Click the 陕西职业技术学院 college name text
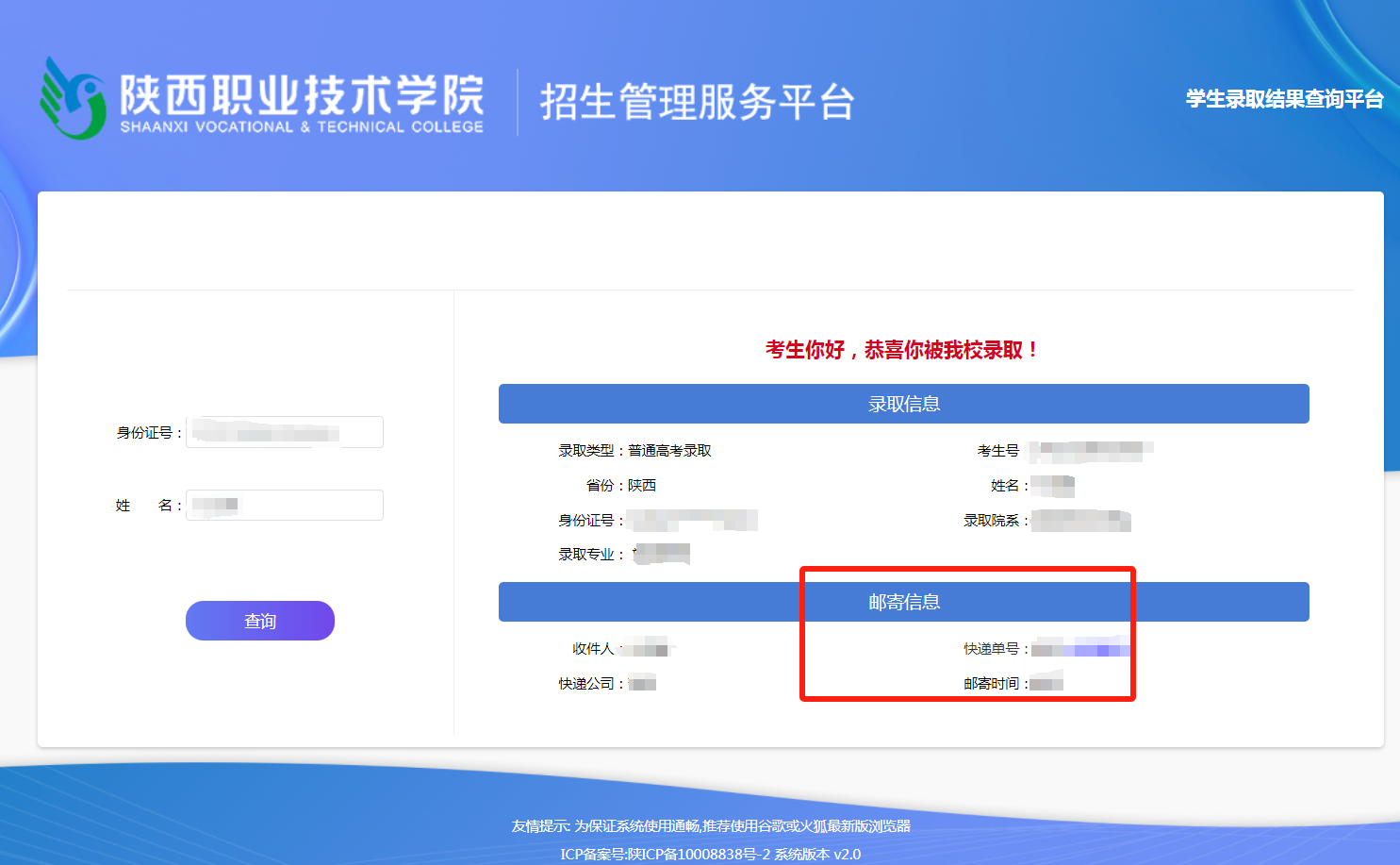1400x865 pixels. click(x=302, y=94)
